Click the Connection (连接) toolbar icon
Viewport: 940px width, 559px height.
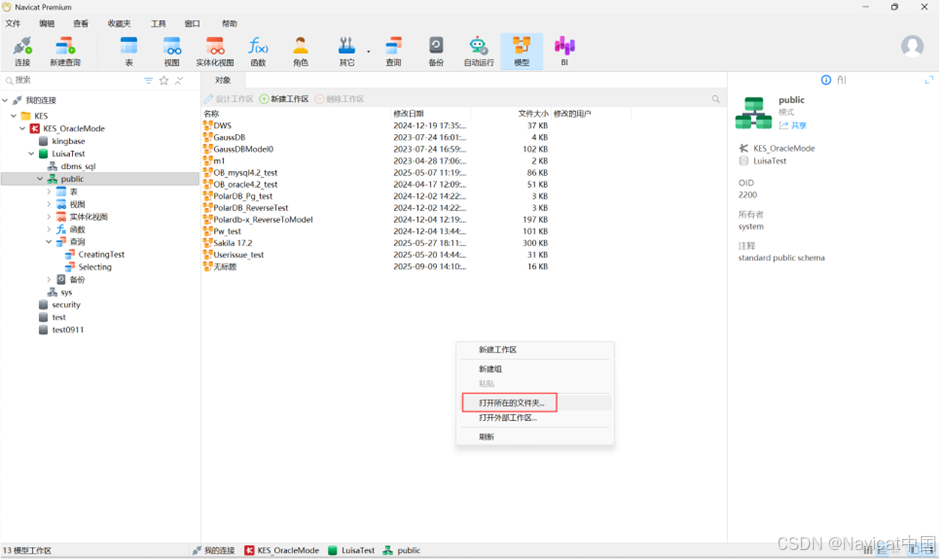[22, 52]
